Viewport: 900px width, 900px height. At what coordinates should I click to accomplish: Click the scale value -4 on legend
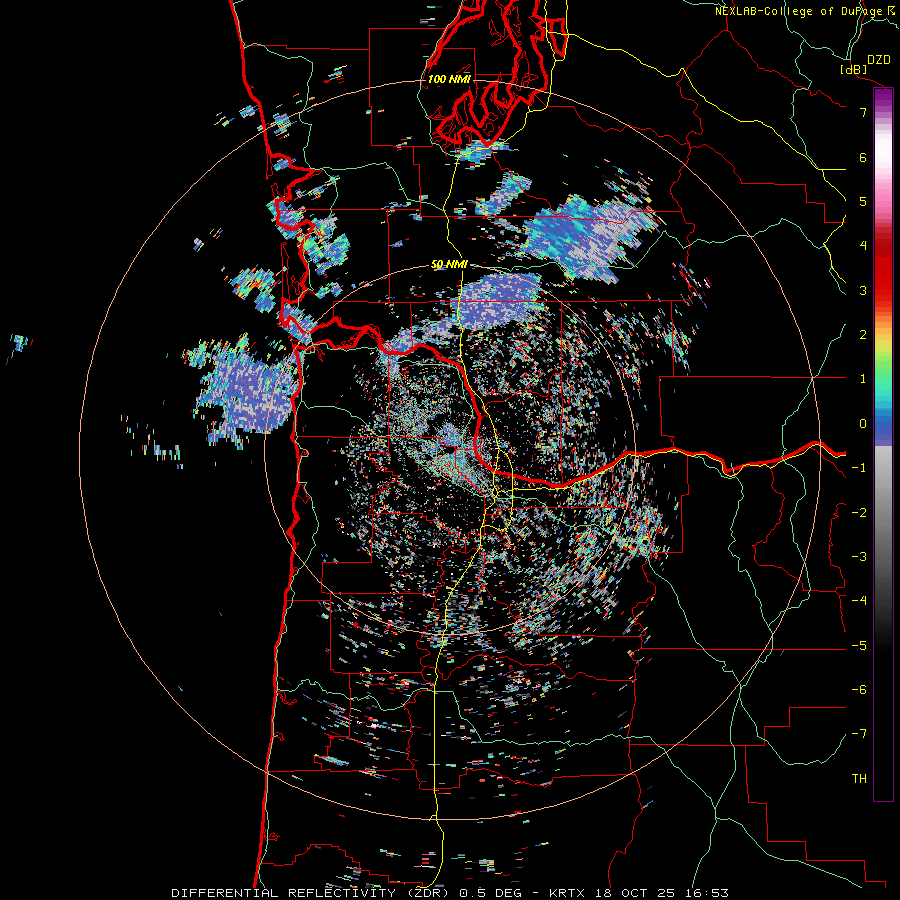point(859,600)
